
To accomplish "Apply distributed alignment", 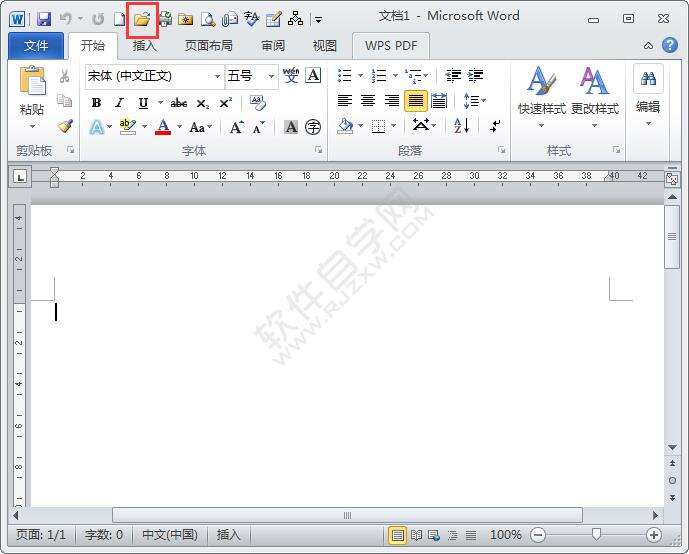I will (439, 101).
